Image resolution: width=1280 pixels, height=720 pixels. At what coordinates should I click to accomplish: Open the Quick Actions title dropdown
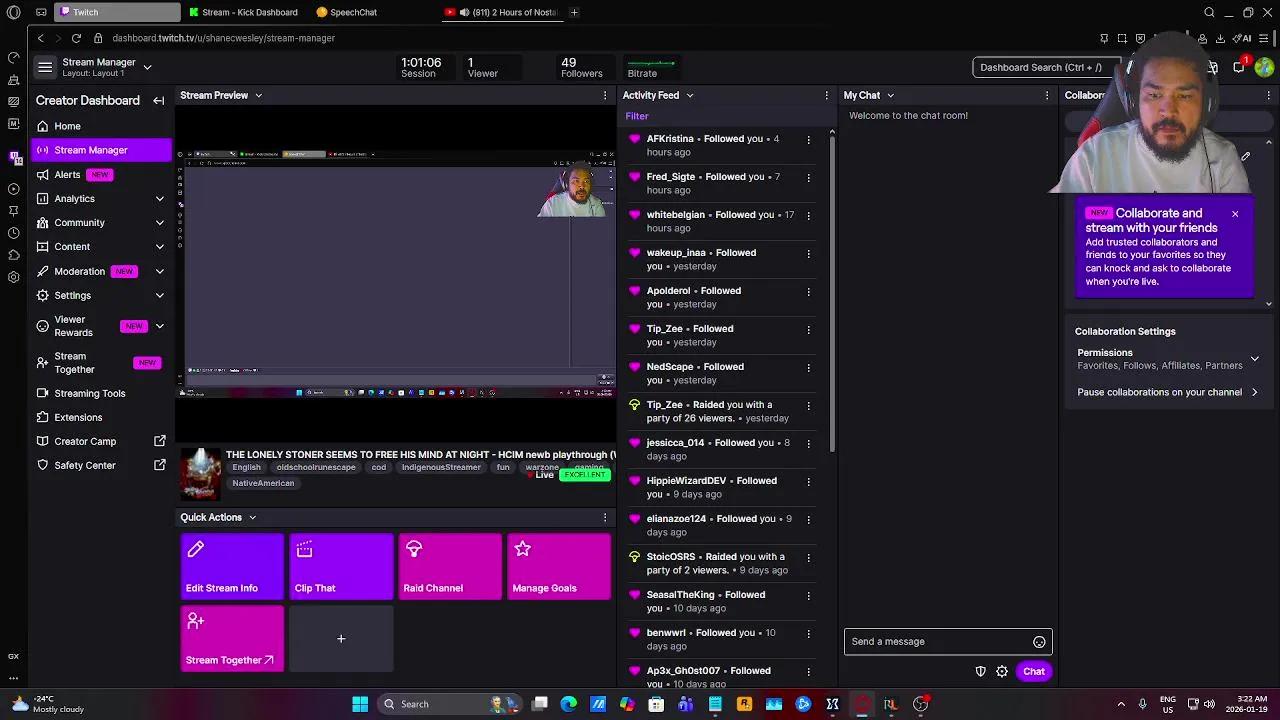(x=252, y=517)
